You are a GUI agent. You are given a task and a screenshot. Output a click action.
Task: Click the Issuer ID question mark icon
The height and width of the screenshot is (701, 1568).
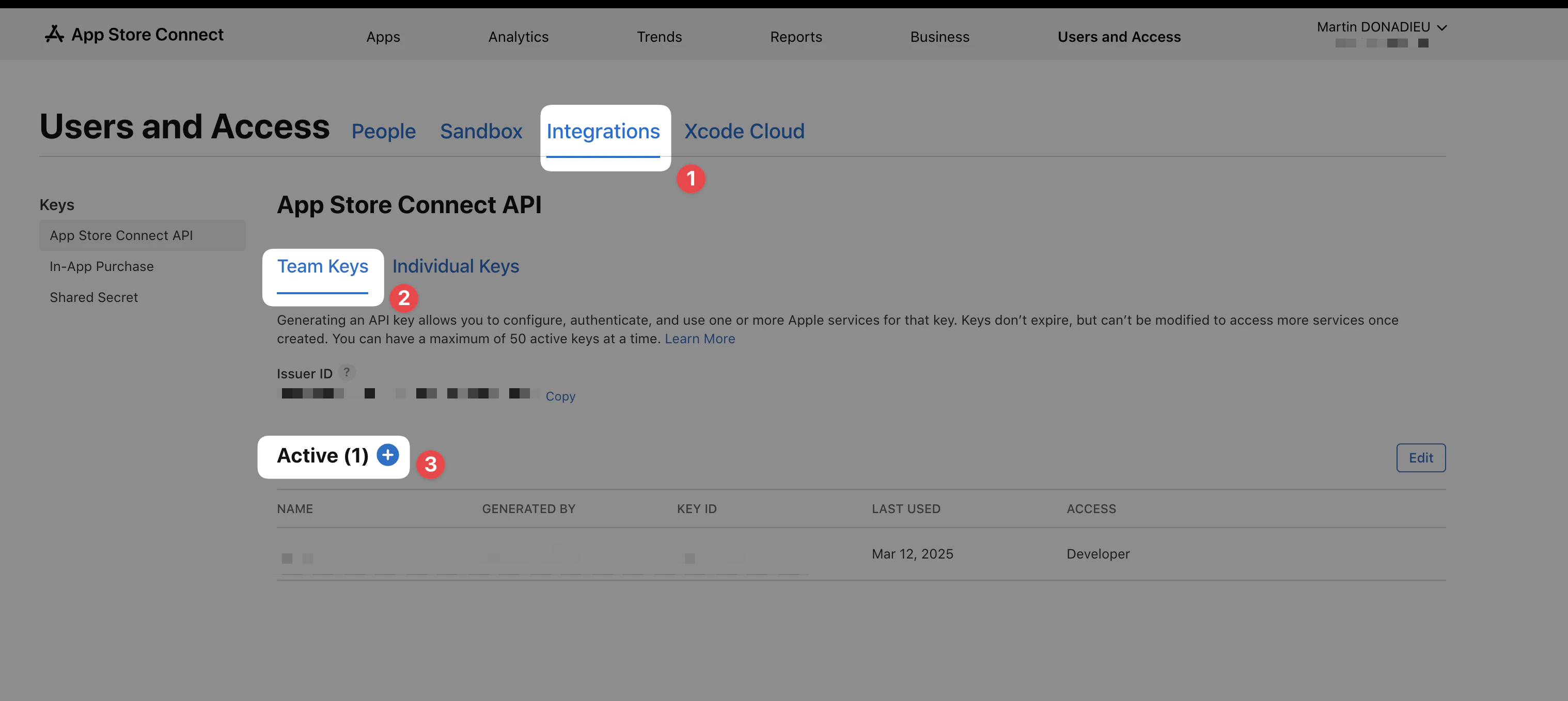click(x=347, y=372)
